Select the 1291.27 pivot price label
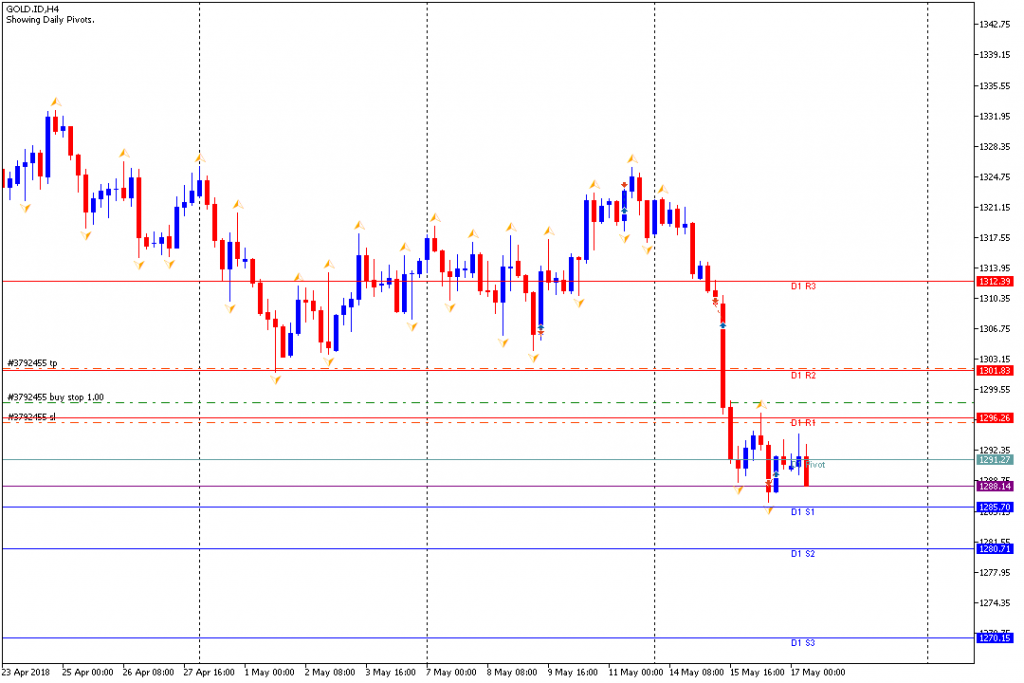Screen dimensions: 1024x683 click(994, 460)
